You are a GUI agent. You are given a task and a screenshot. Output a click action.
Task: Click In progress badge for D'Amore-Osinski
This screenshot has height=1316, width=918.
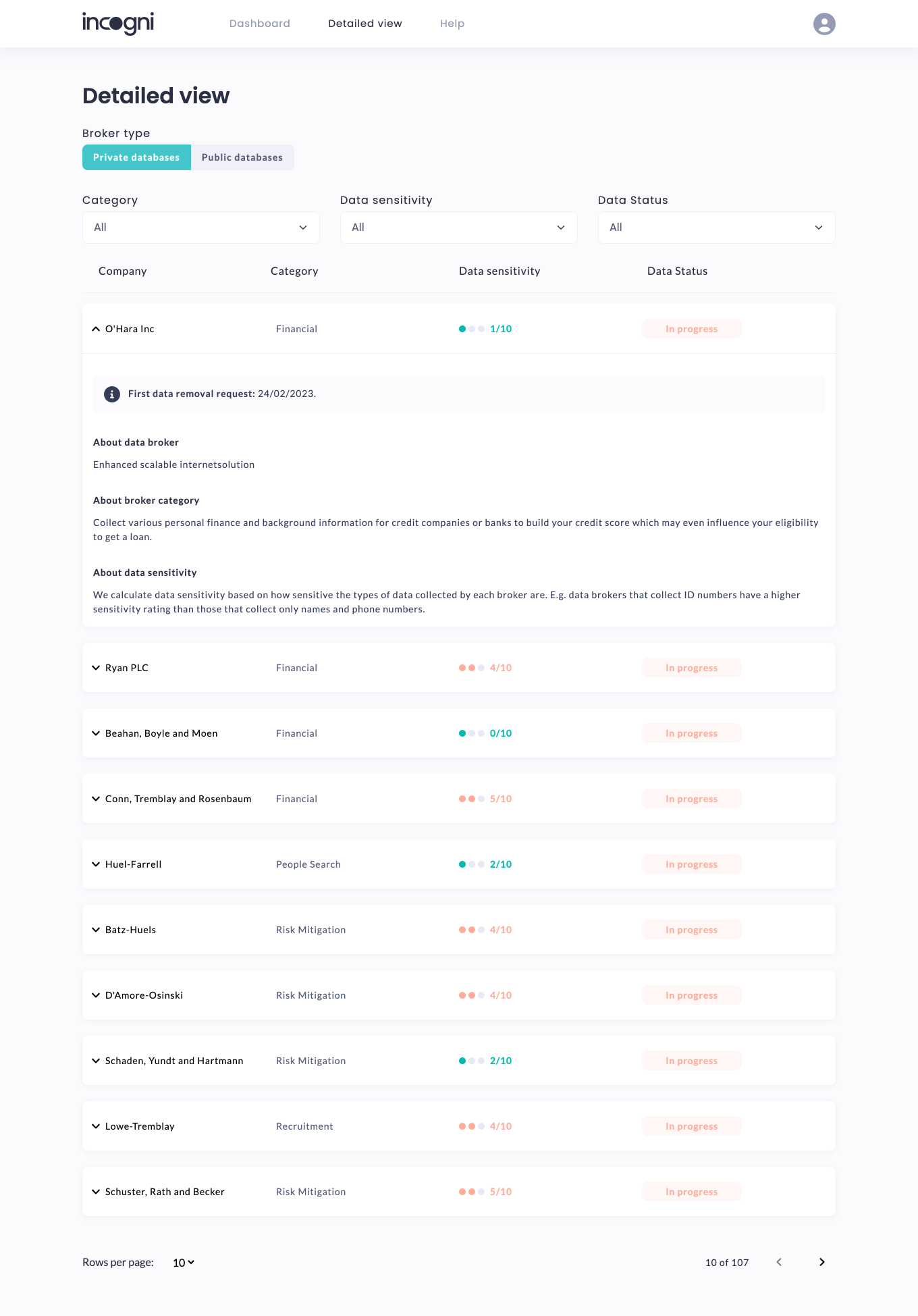point(692,995)
